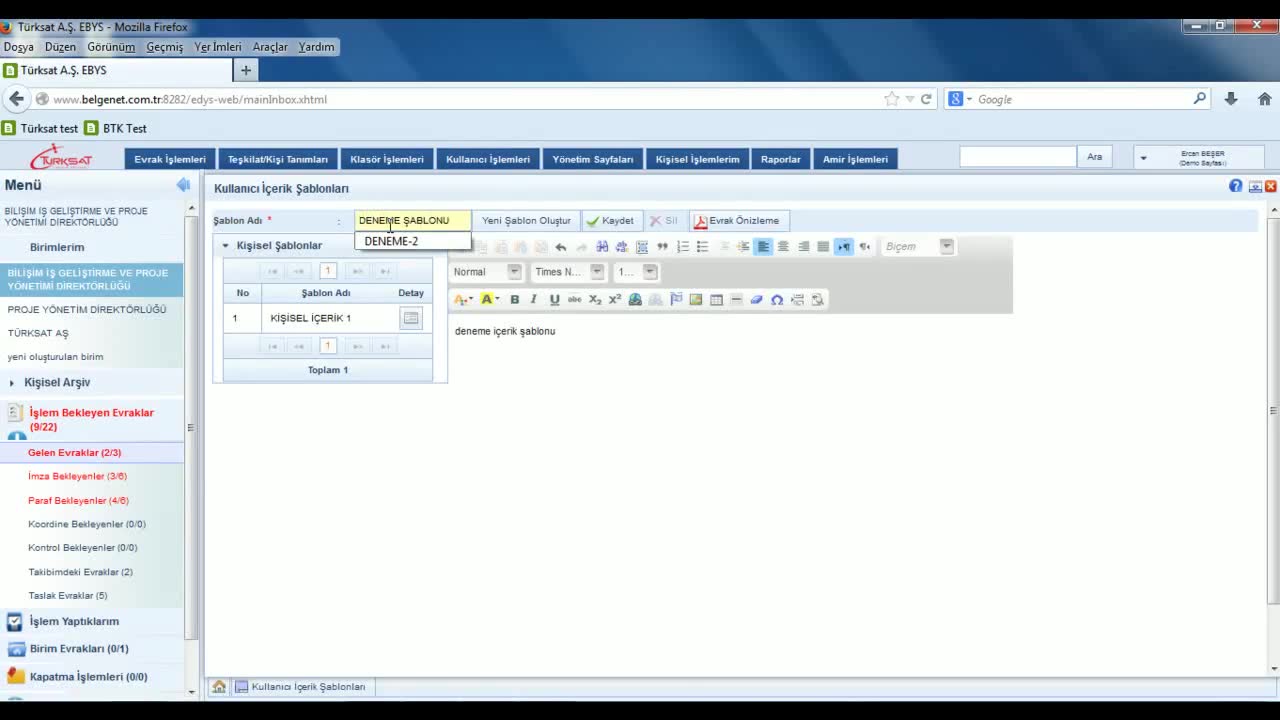The image size is (1280, 720).
Task: Open the yellow text background color picker
Action: pos(489,299)
